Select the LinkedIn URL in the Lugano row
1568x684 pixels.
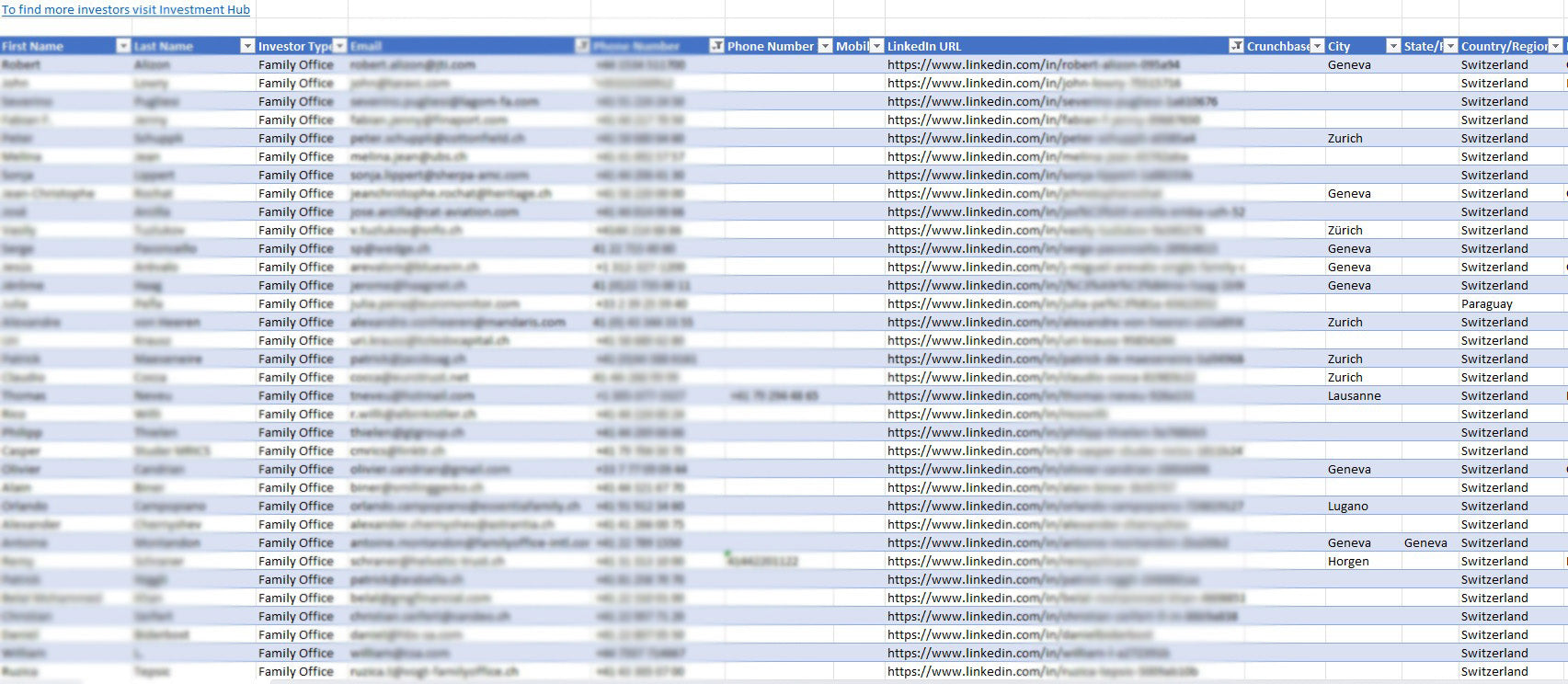coord(1066,506)
